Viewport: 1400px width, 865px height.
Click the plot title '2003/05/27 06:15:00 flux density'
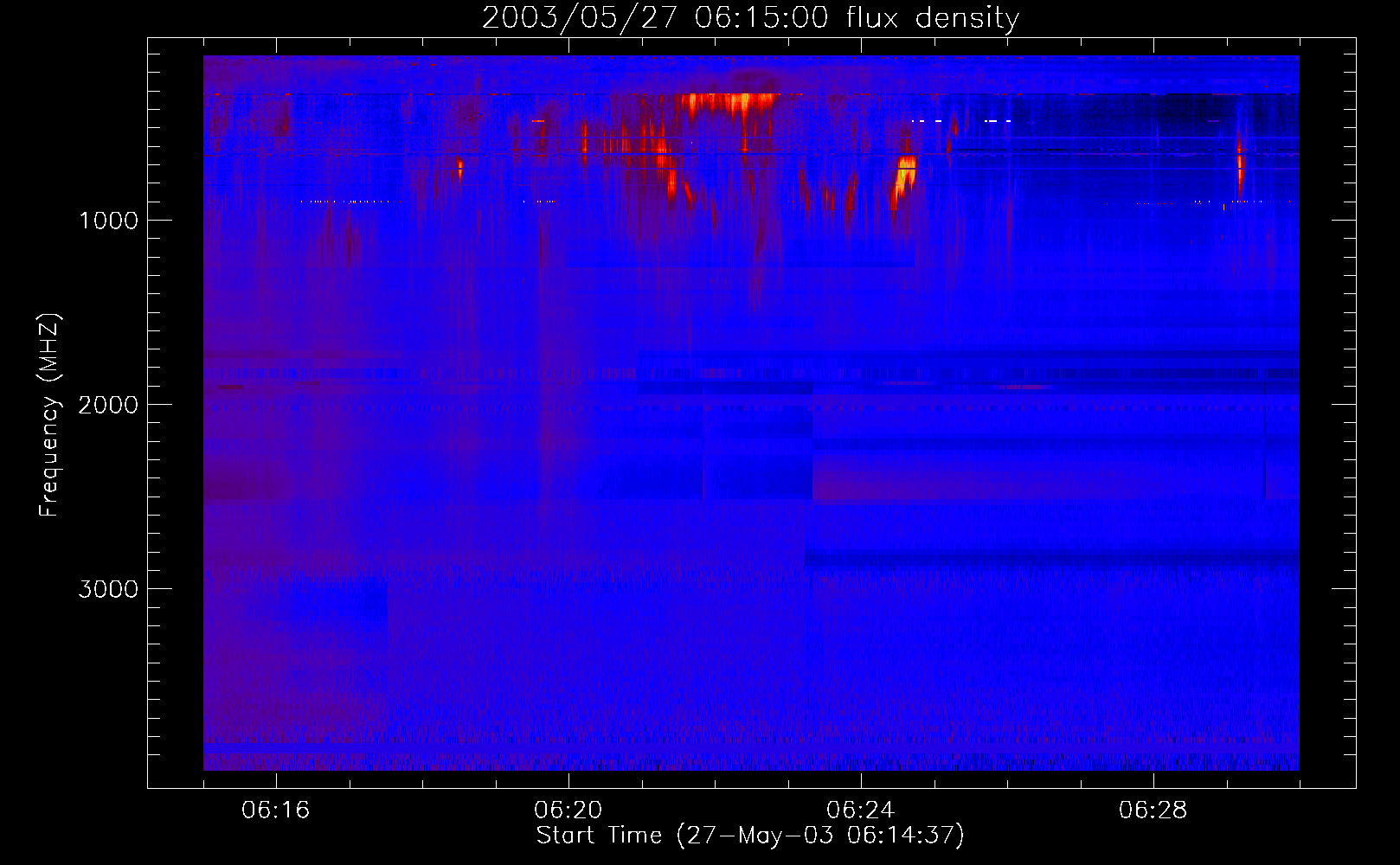[x=750, y=18]
